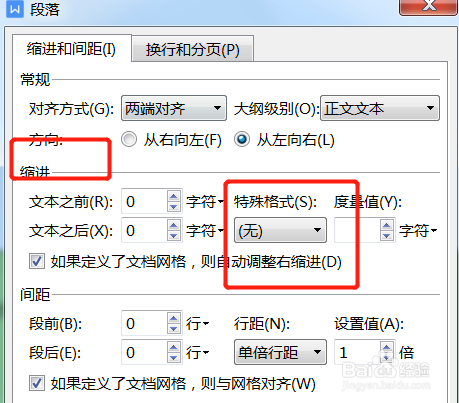Toggle 与网格对齐(W) checkbox
This screenshot has width=459, height=403.
(x=37, y=383)
